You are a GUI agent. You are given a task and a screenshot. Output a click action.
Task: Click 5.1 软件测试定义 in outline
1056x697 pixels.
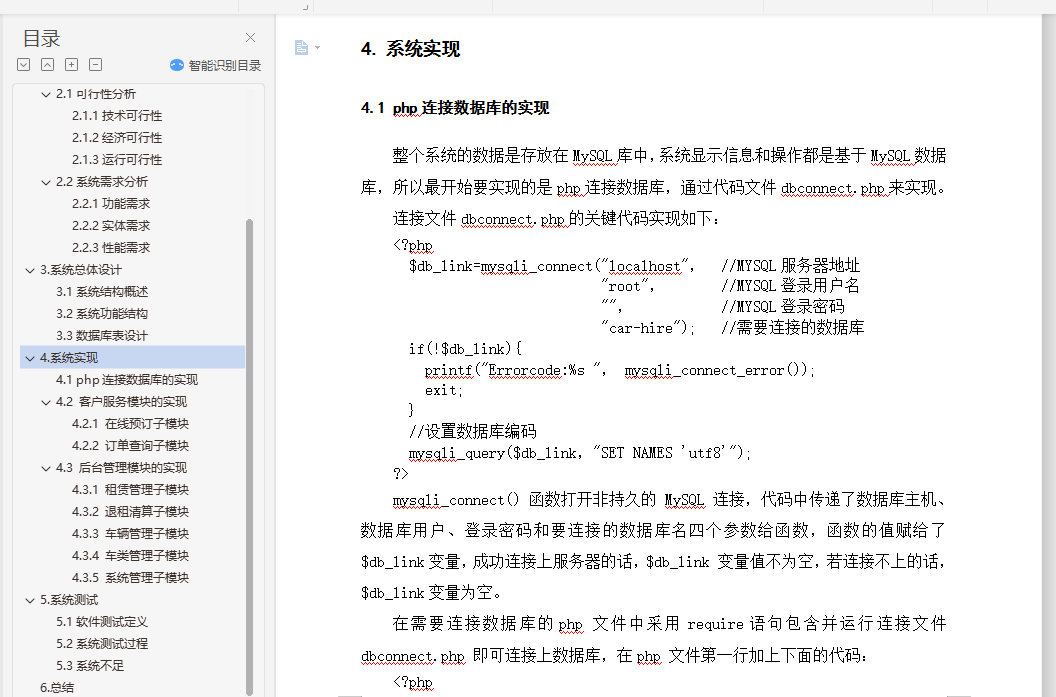tap(102, 622)
